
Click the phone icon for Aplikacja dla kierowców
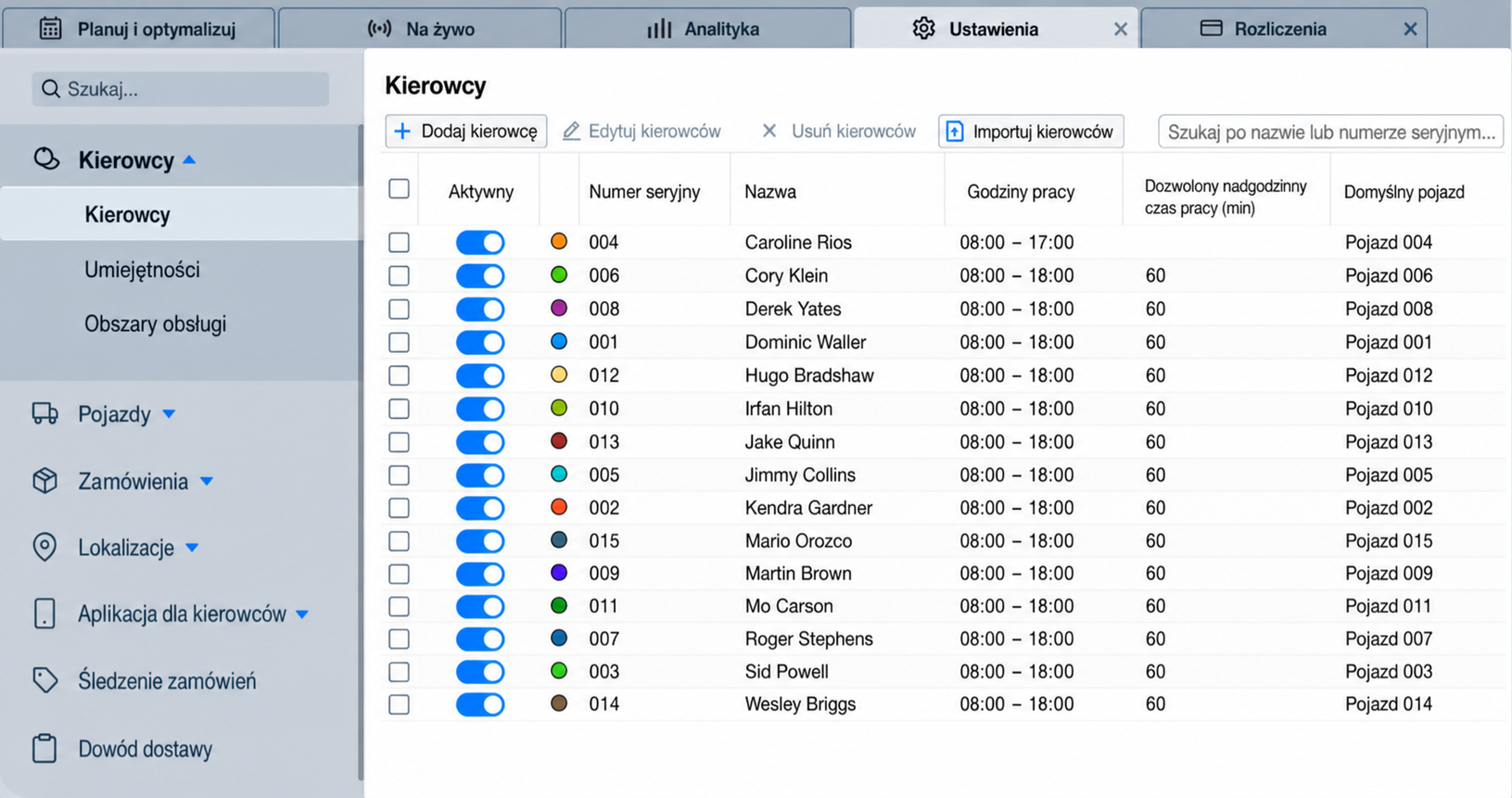[44, 614]
